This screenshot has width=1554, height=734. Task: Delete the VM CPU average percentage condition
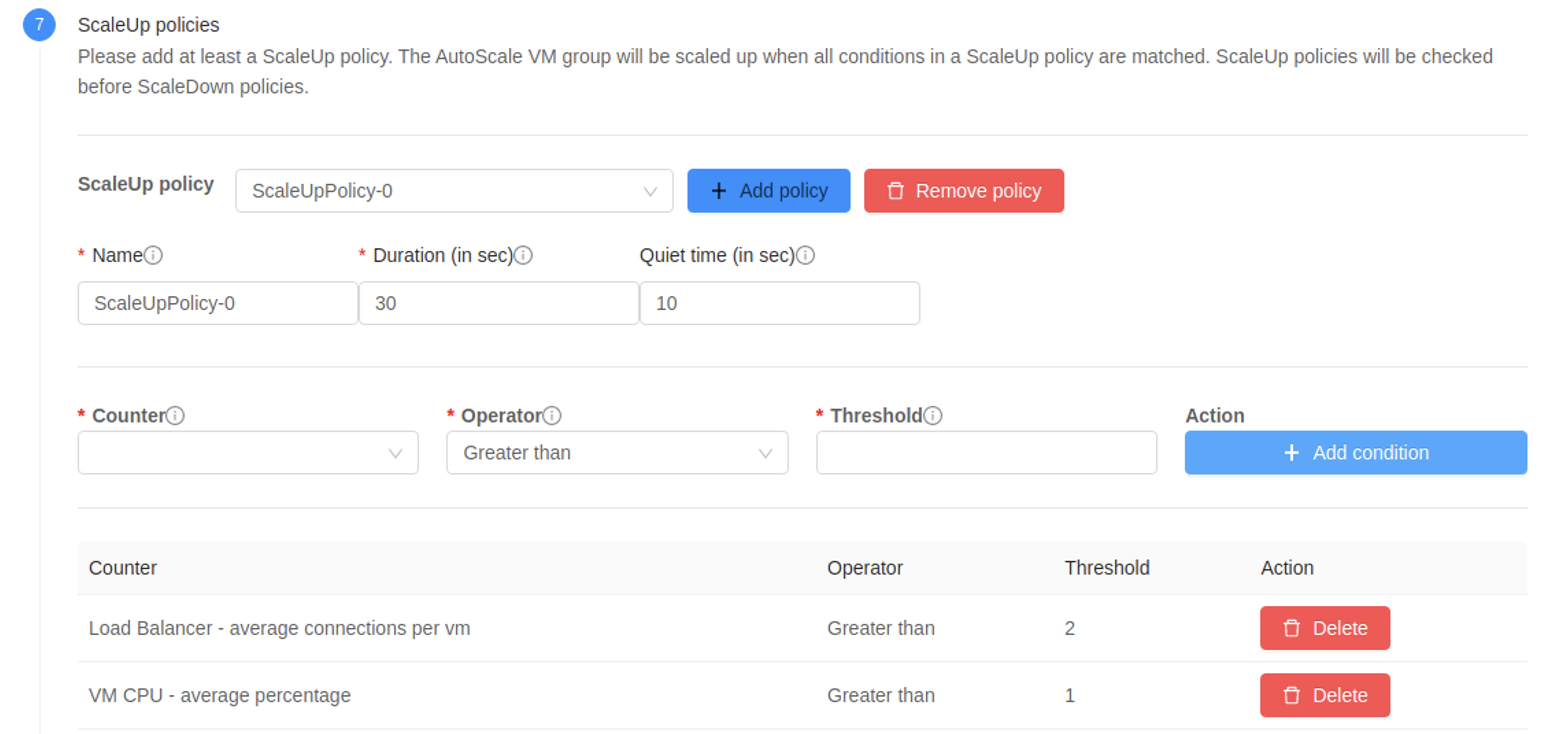[1324, 695]
